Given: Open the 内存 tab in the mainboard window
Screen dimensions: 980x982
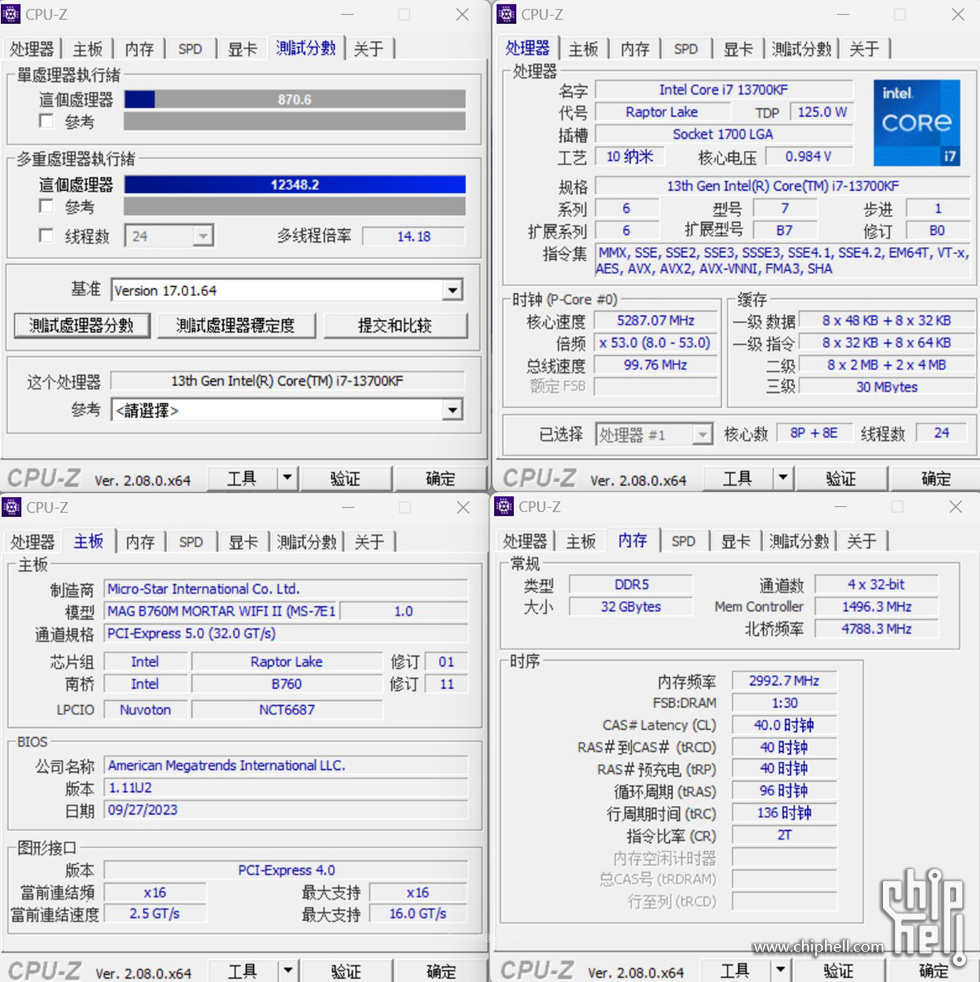Looking at the screenshot, I should (140, 542).
